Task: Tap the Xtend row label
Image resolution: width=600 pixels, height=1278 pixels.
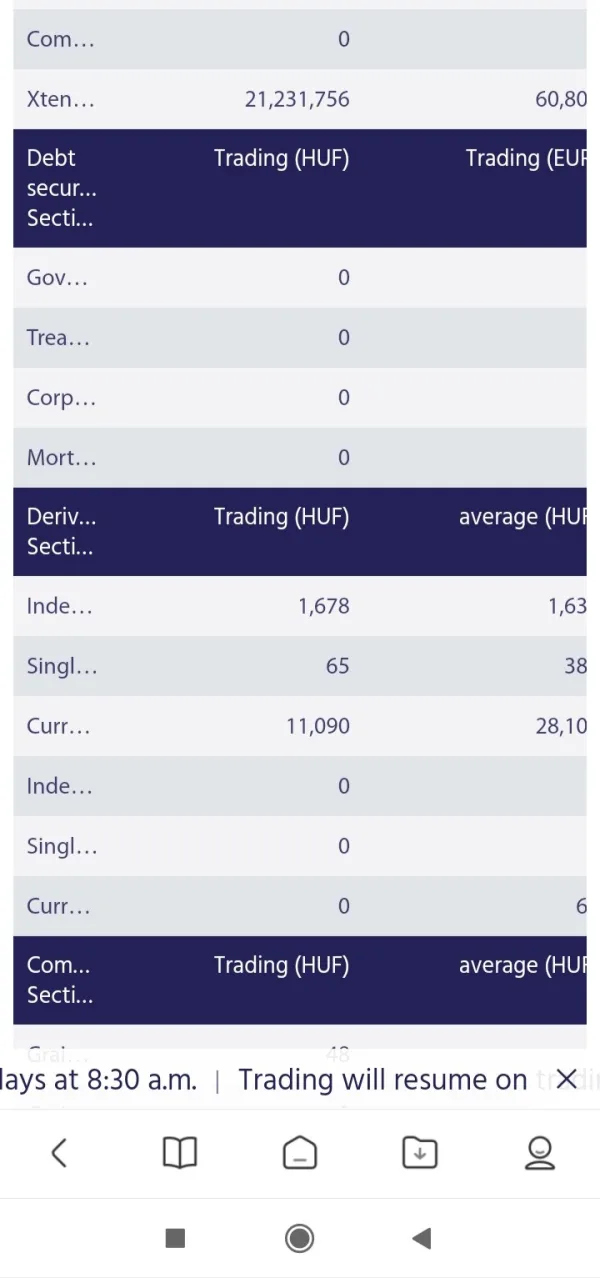Action: click(60, 99)
